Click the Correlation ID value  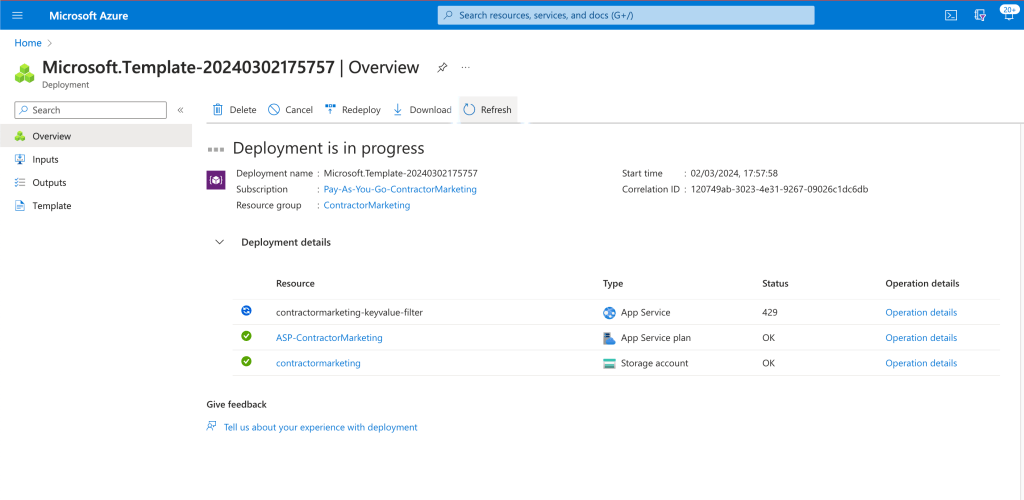pos(779,189)
